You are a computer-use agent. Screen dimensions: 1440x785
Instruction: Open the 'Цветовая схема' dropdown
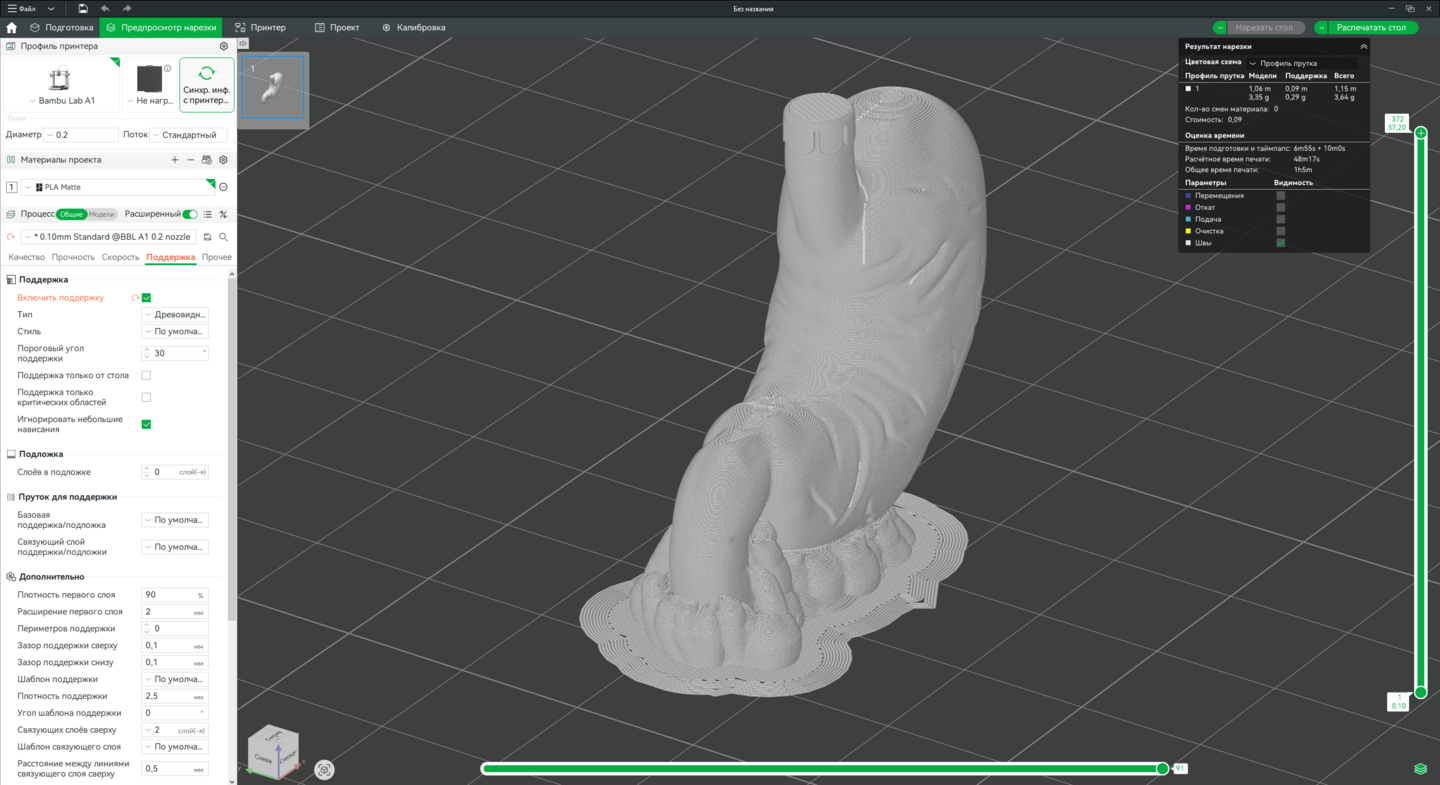1302,63
